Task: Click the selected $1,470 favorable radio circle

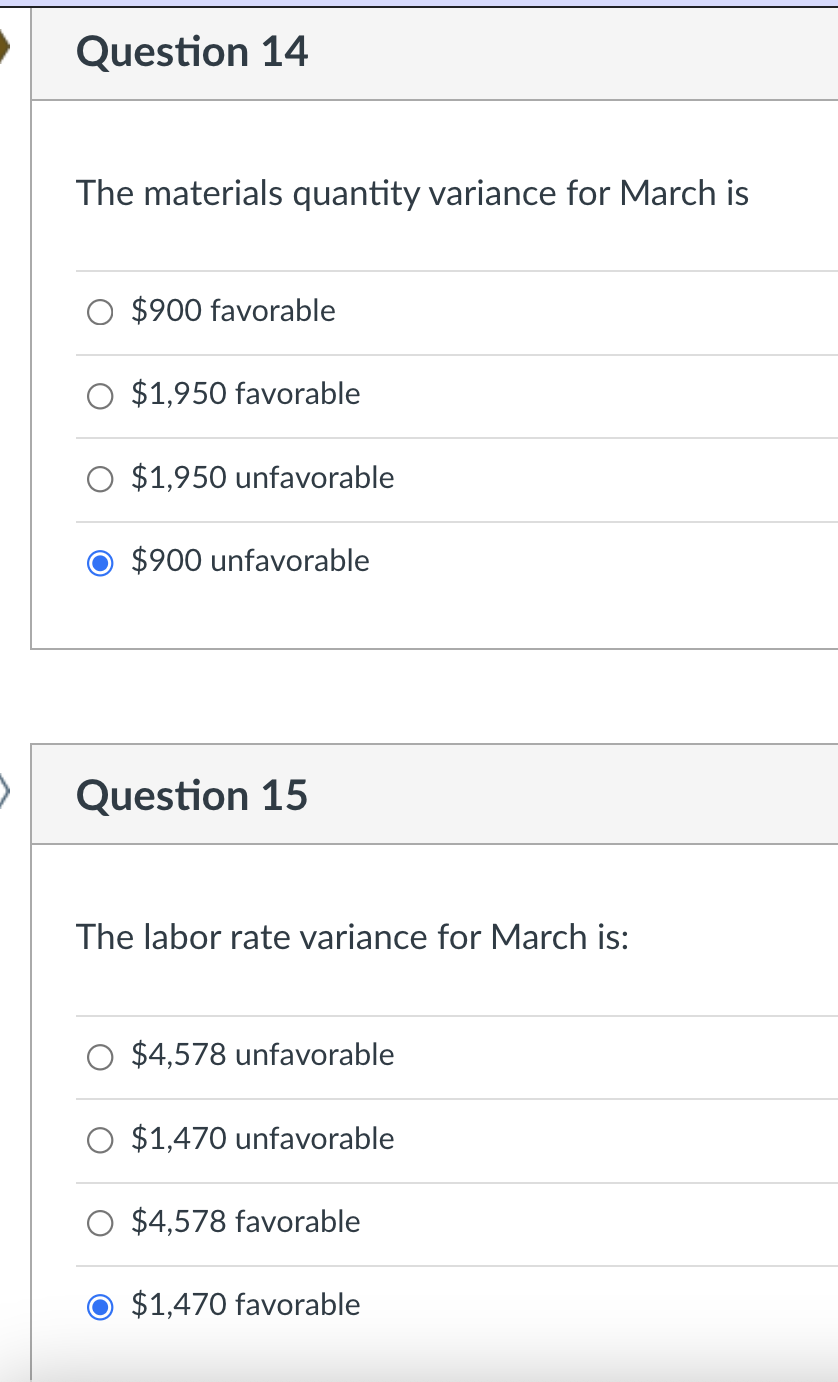Action: (101, 1306)
